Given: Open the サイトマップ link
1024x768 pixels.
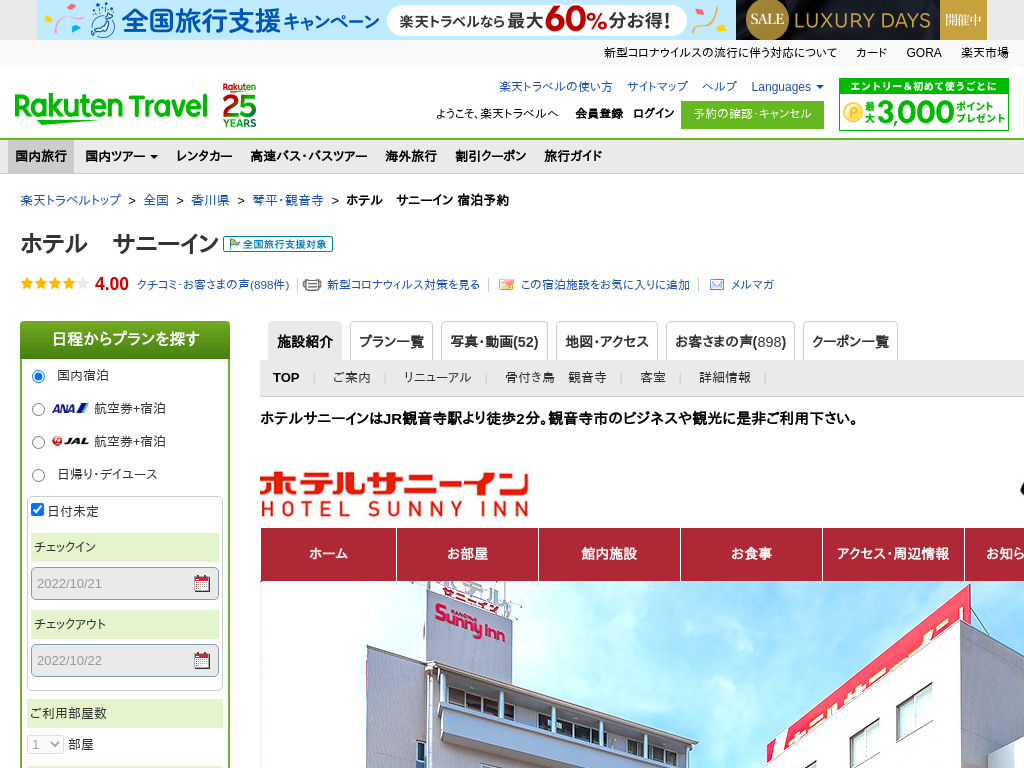Looking at the screenshot, I should 657,86.
